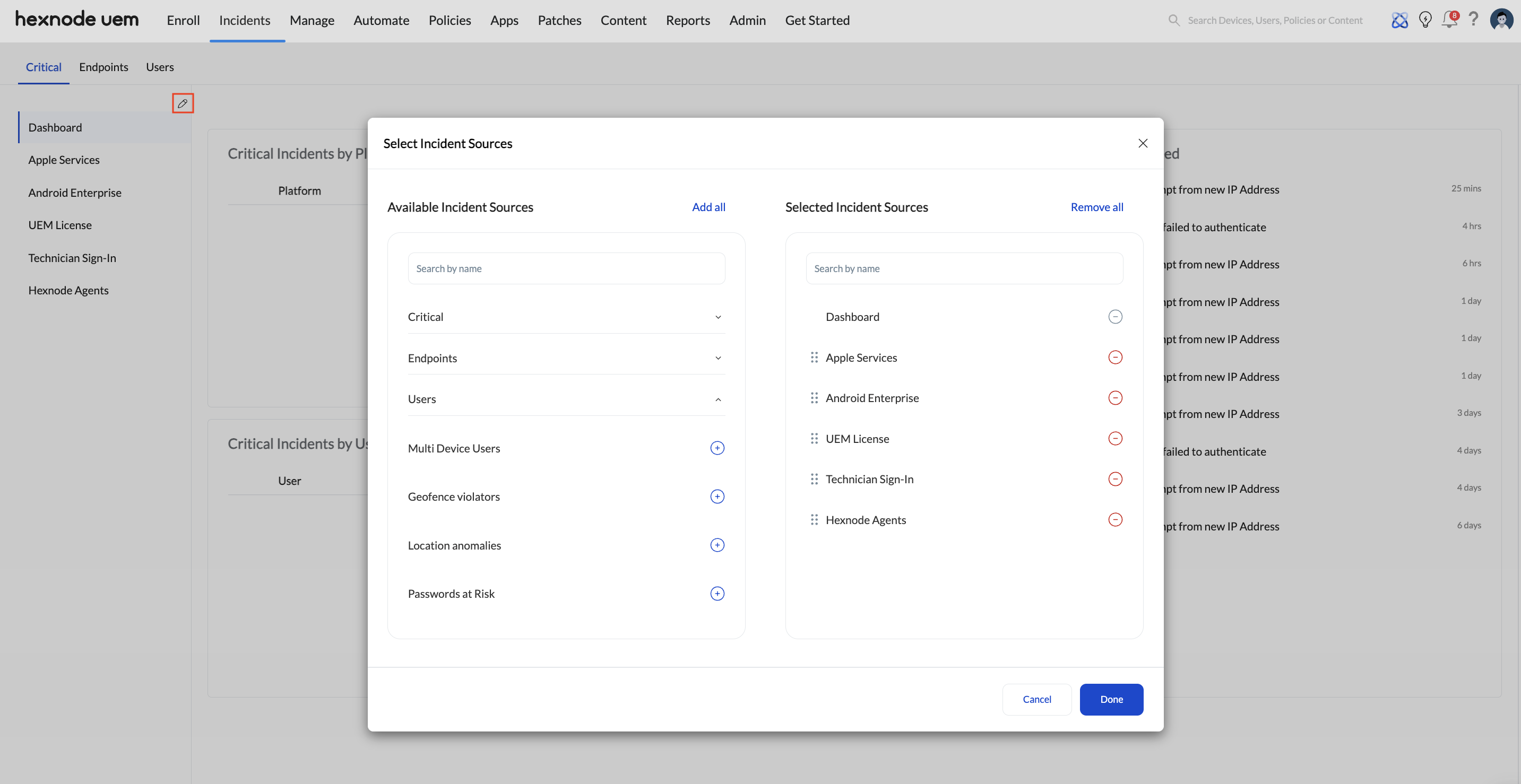Grab drag handle of Hexnode Agents

point(814,519)
